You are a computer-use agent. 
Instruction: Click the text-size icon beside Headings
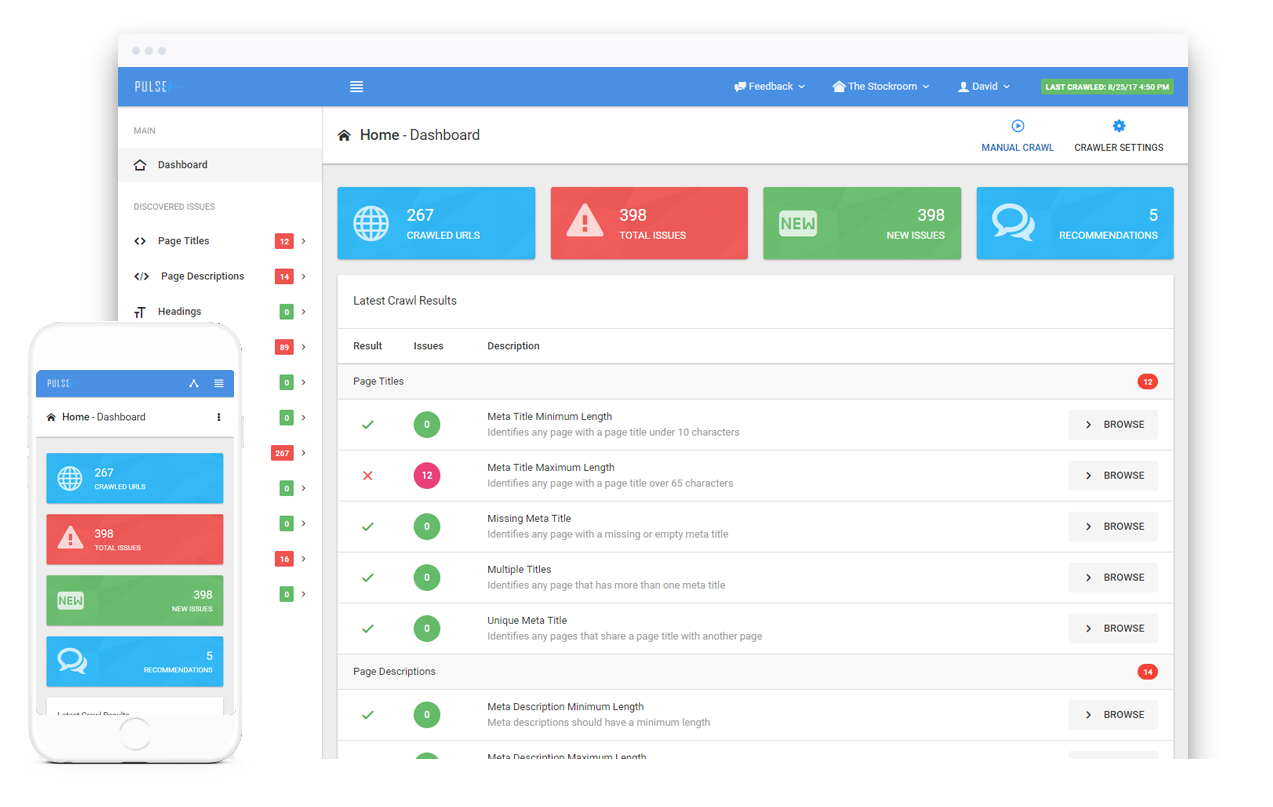(x=140, y=312)
